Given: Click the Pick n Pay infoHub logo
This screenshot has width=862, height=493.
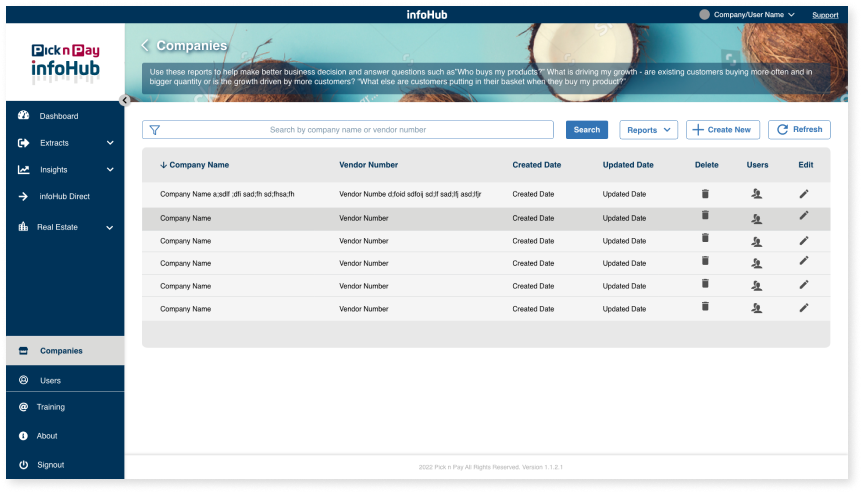Looking at the screenshot, I should pos(65,63).
